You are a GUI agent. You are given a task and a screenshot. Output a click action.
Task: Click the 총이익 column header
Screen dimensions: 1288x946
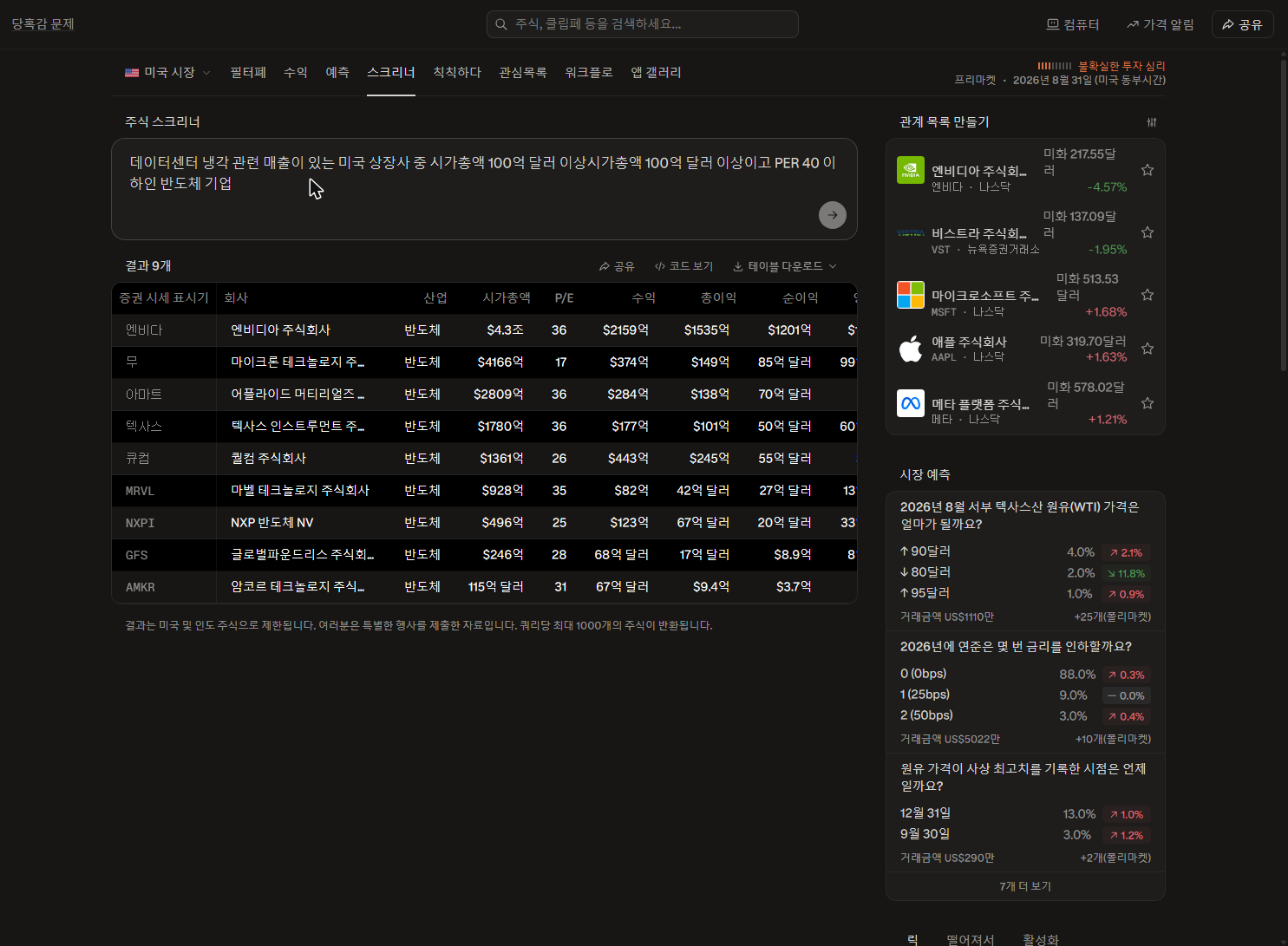[718, 298]
